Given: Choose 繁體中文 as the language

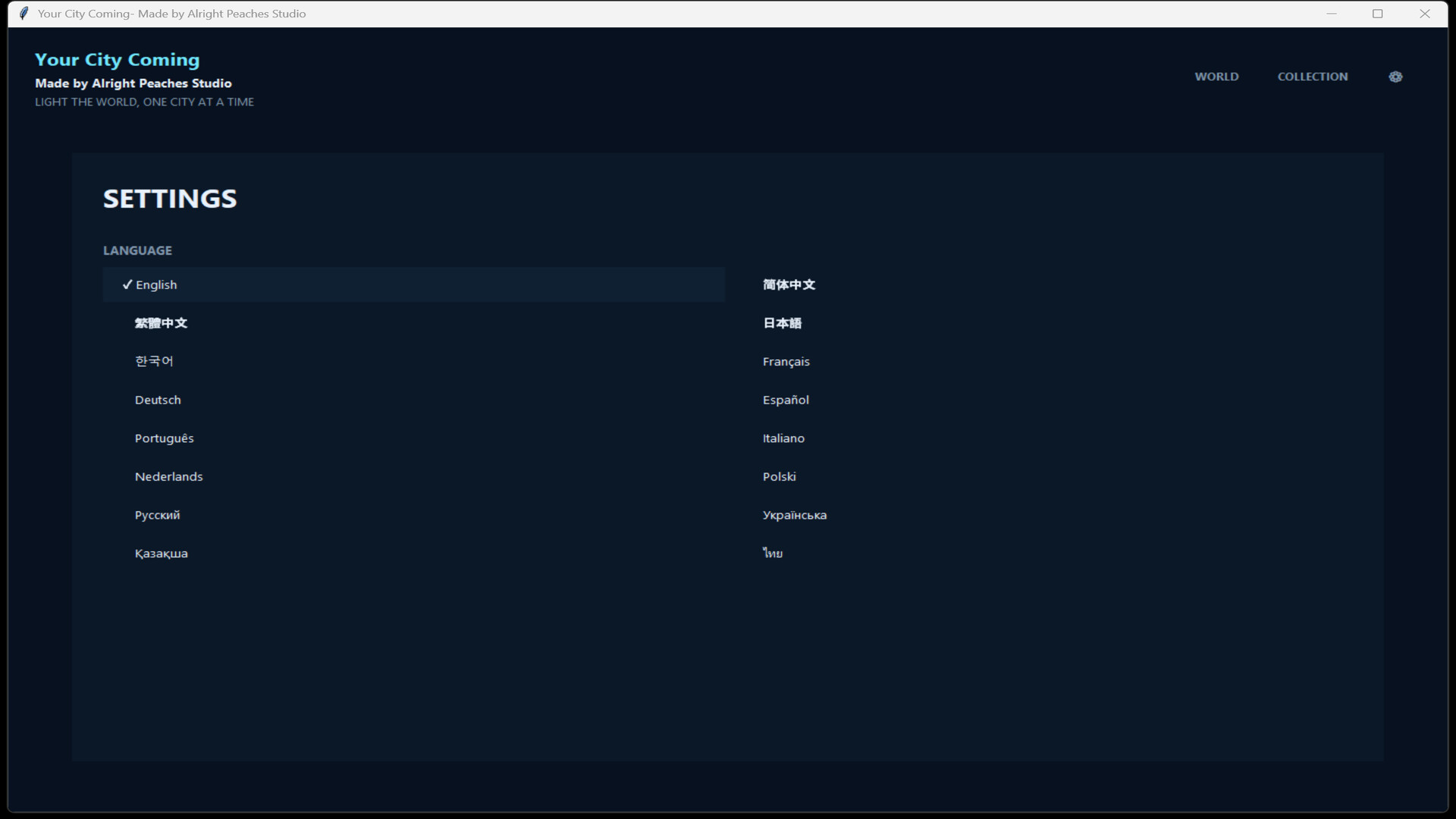Looking at the screenshot, I should [x=161, y=323].
